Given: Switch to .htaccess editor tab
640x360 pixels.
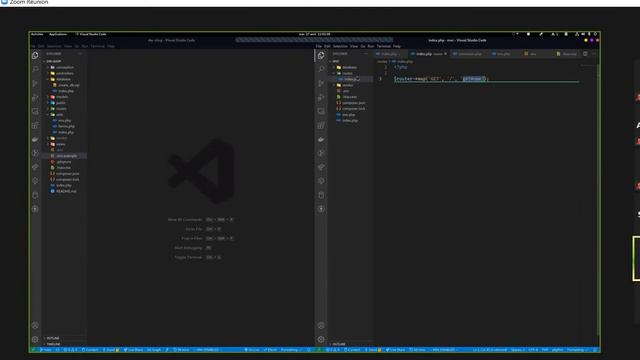Looking at the screenshot, I should [567, 54].
